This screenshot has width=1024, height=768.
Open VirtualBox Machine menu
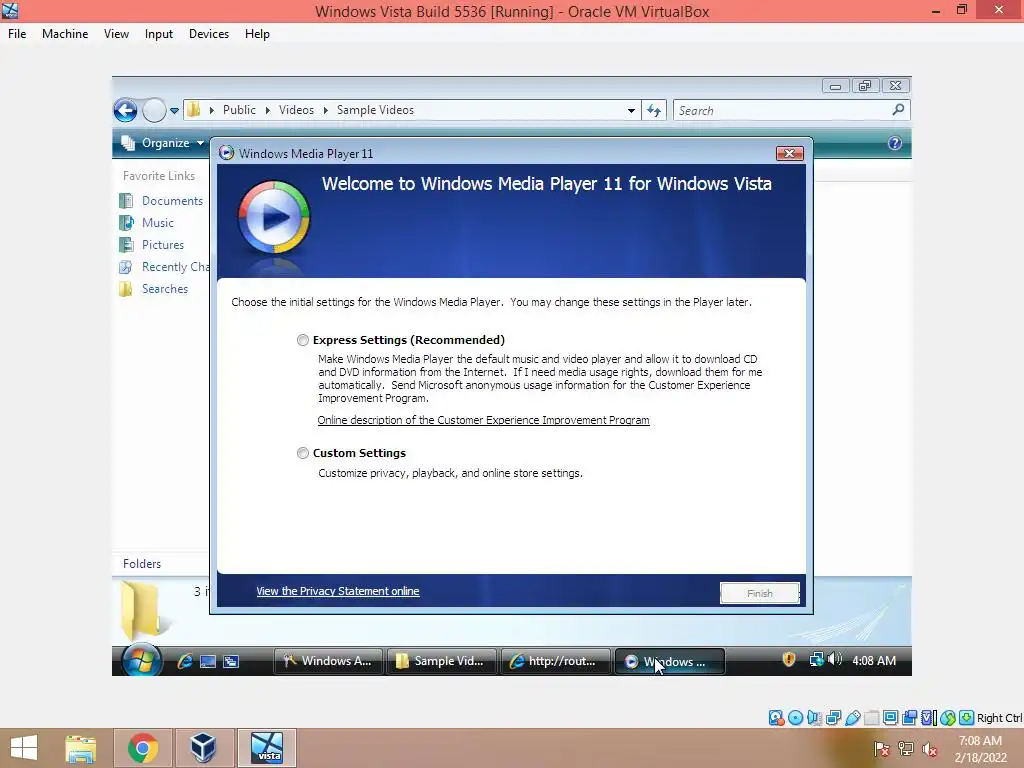(x=65, y=34)
